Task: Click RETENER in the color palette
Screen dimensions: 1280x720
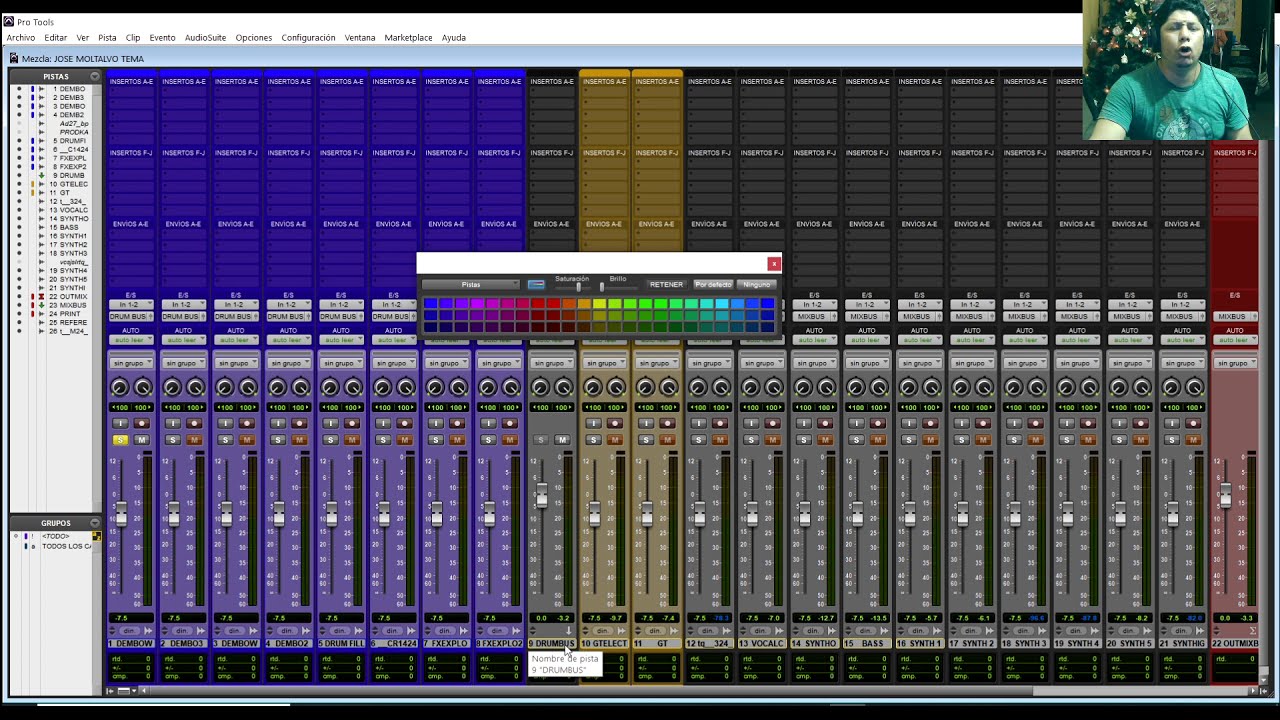Action: pyautogui.click(x=666, y=285)
